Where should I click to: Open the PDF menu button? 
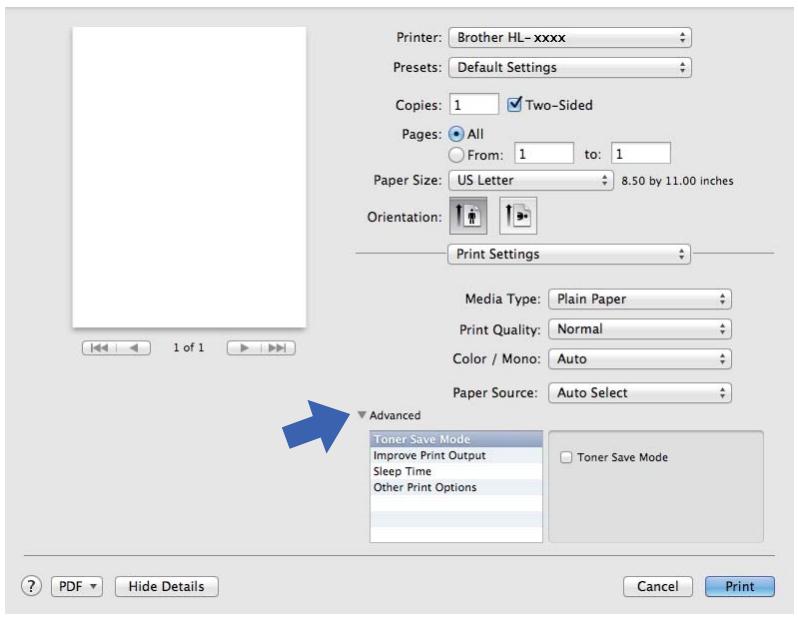coord(77,586)
